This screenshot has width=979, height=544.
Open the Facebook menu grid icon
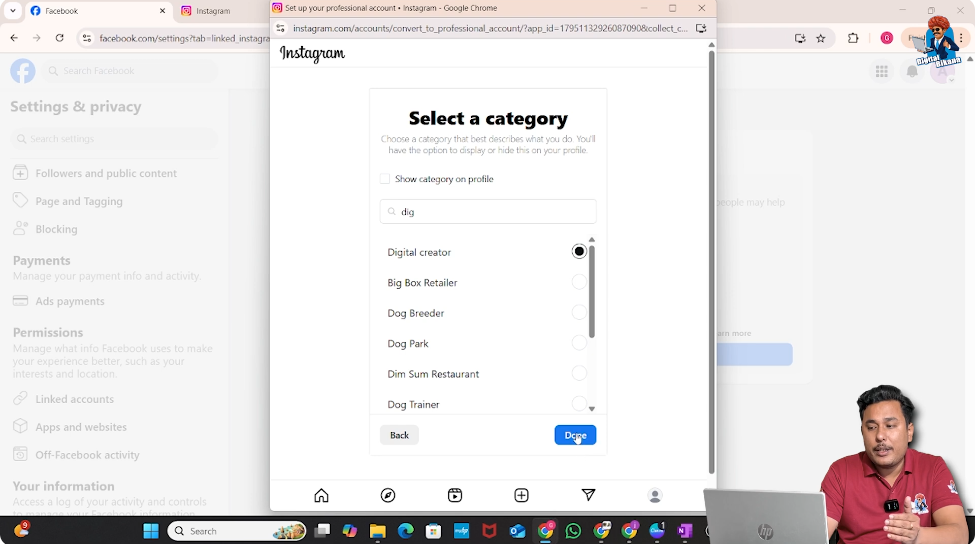(x=882, y=71)
